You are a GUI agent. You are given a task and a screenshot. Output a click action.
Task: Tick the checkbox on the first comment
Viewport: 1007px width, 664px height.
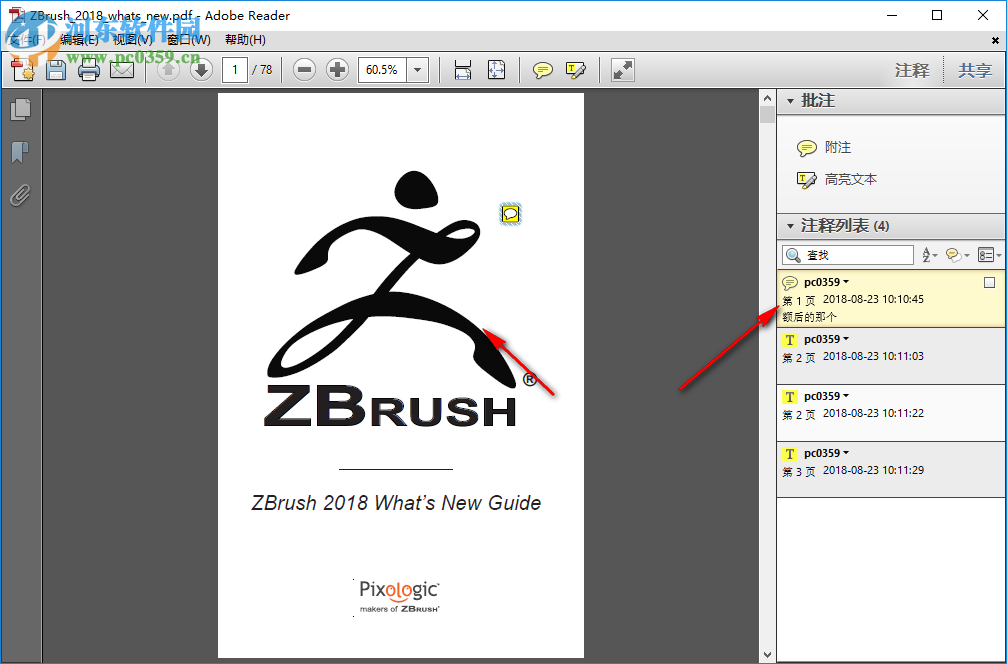pyautogui.click(x=990, y=282)
